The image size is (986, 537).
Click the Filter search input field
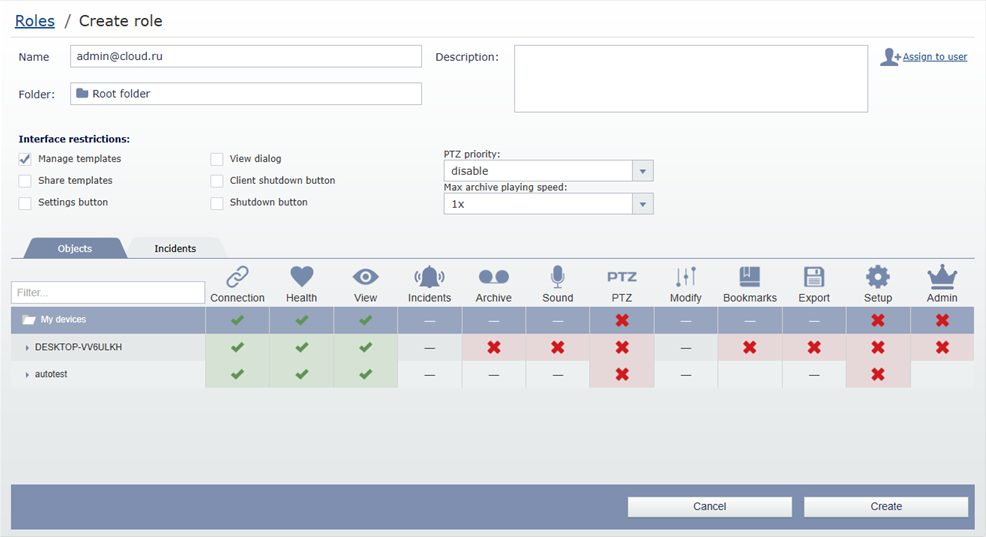(x=108, y=293)
